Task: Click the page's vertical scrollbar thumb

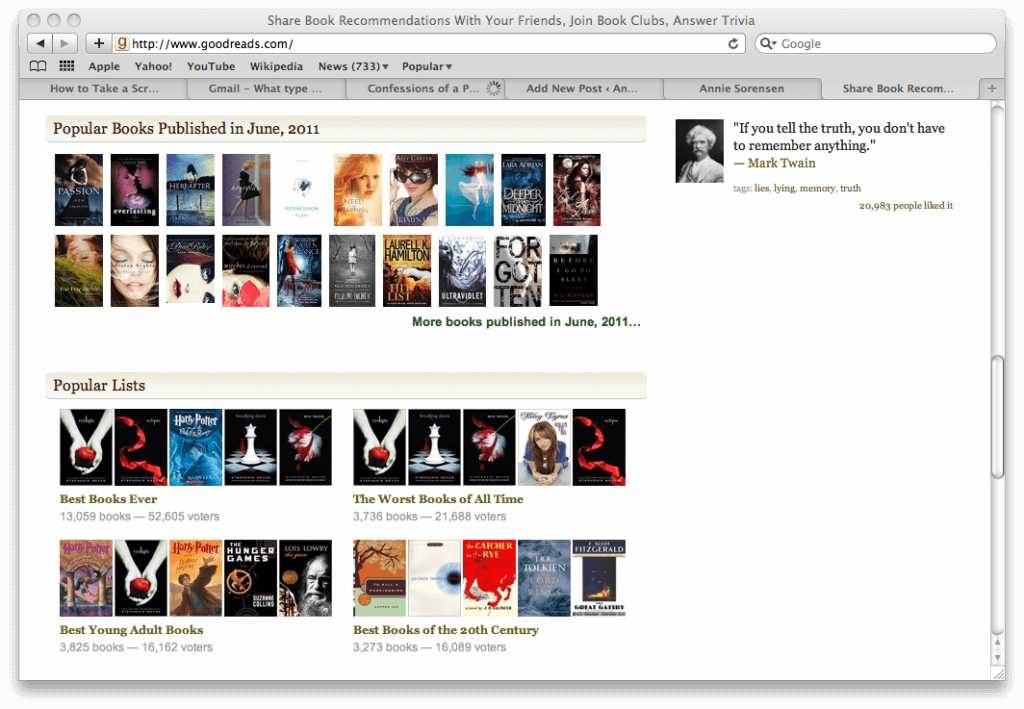Action: (x=997, y=417)
